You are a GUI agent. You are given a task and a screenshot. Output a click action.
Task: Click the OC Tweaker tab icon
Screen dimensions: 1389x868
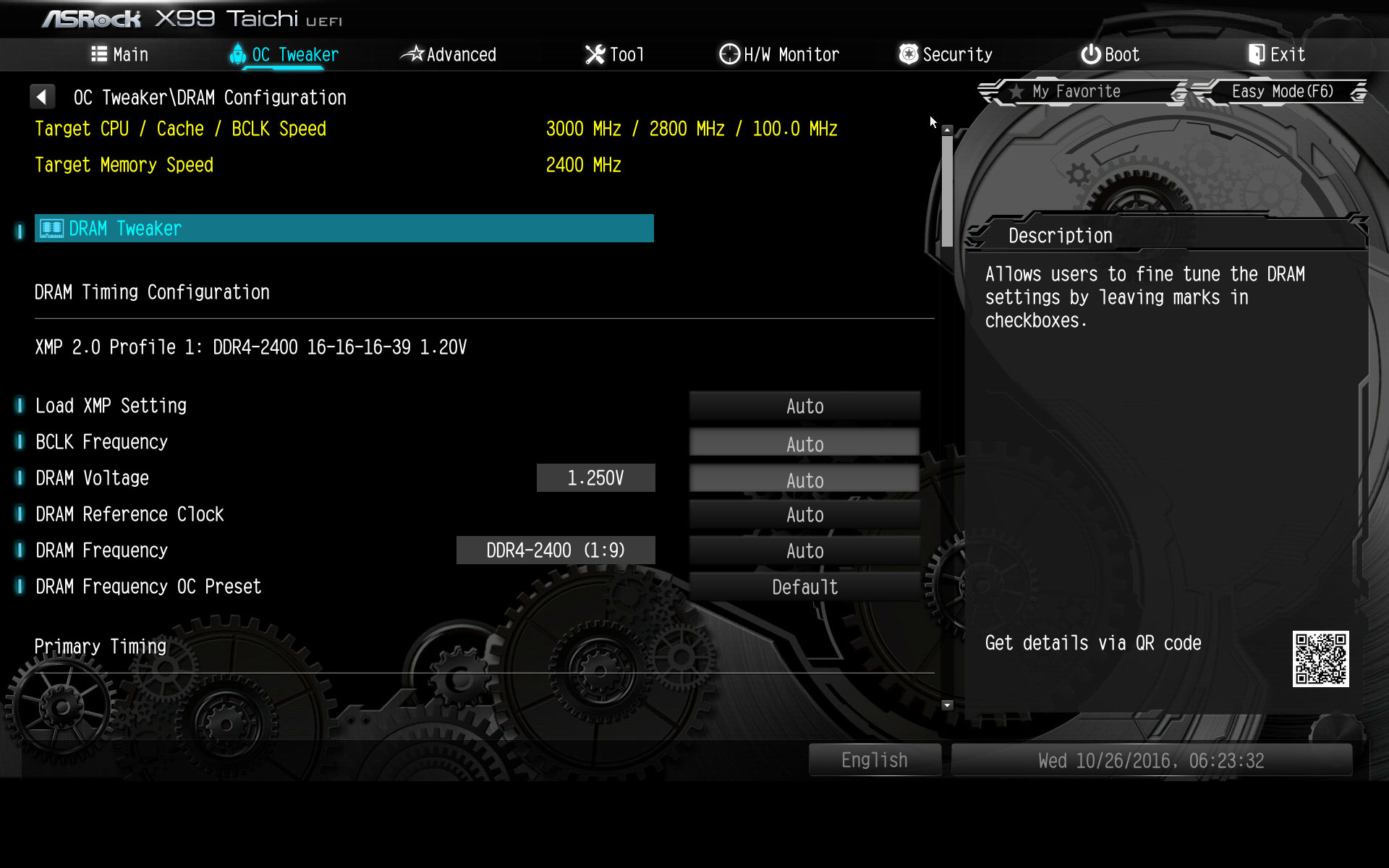(x=237, y=54)
